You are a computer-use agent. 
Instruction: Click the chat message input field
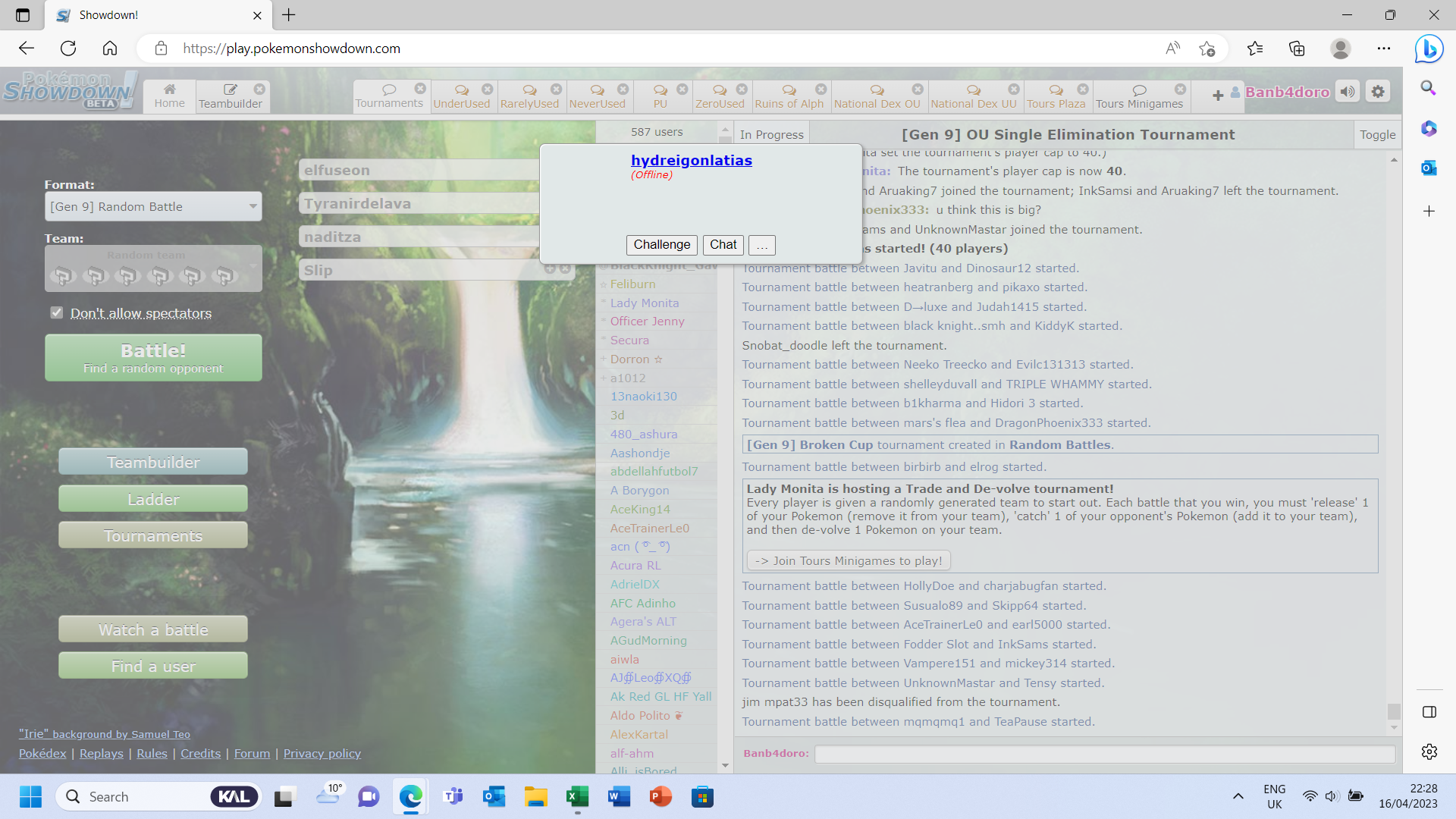click(1104, 754)
